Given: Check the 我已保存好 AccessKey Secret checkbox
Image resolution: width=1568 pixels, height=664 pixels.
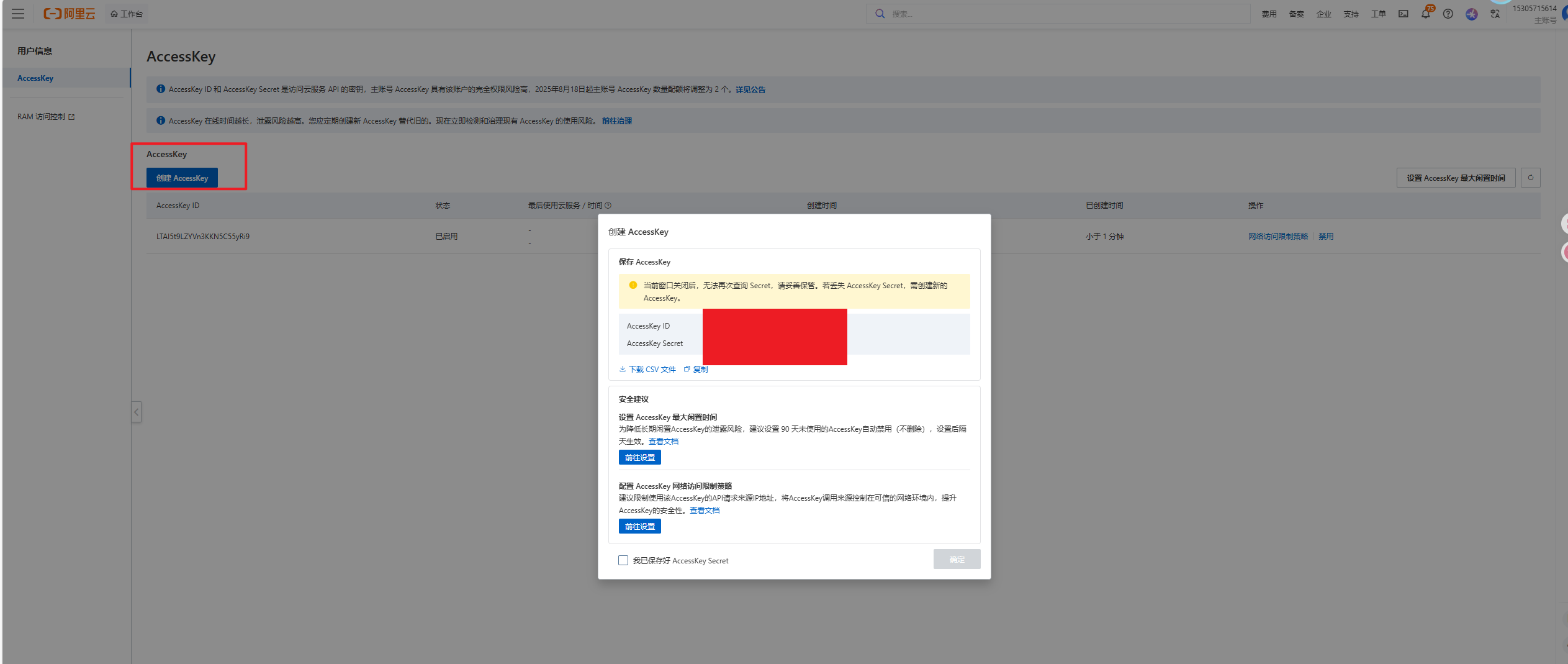Looking at the screenshot, I should (623, 560).
